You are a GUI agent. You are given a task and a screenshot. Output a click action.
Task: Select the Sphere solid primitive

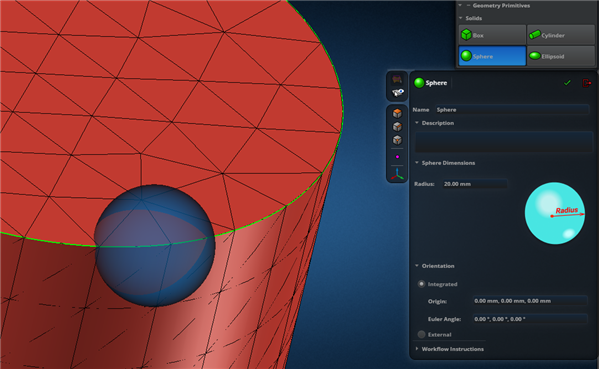492,56
